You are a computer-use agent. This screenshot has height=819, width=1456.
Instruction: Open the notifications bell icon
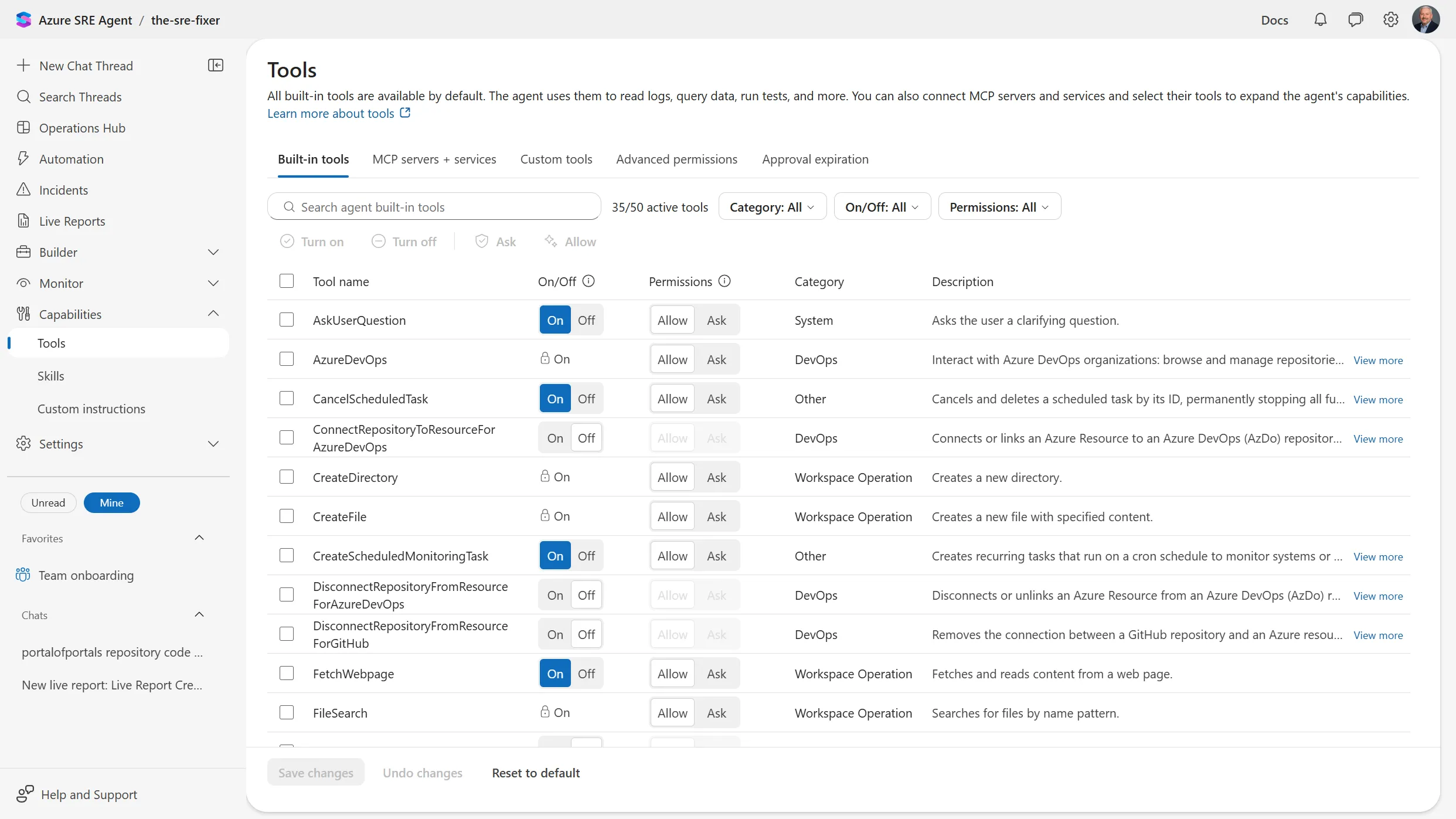[1320, 20]
